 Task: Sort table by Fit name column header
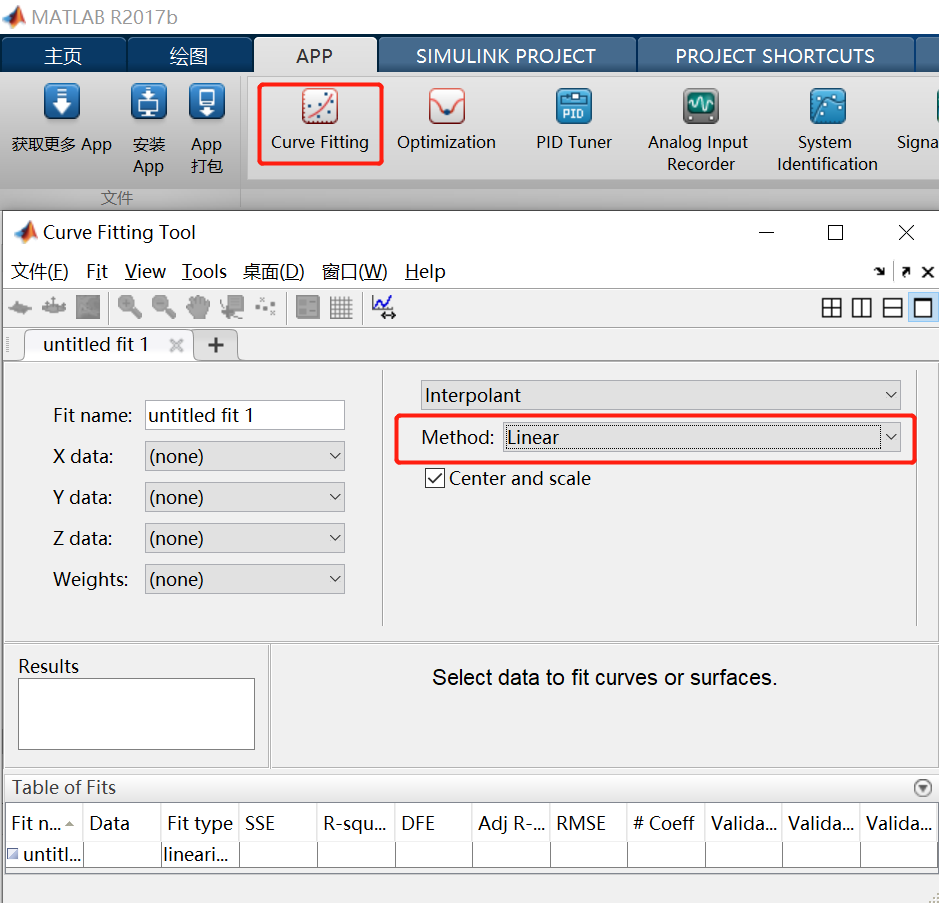pos(44,823)
